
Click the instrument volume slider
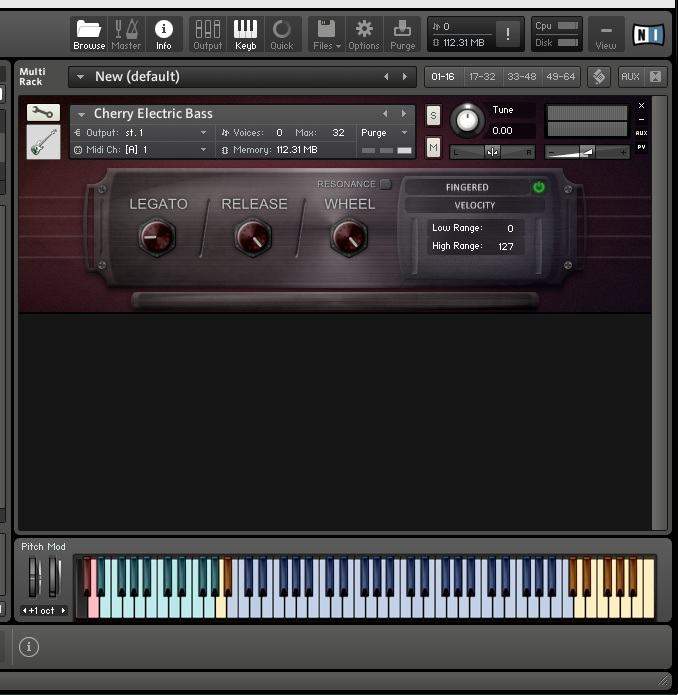[587, 152]
